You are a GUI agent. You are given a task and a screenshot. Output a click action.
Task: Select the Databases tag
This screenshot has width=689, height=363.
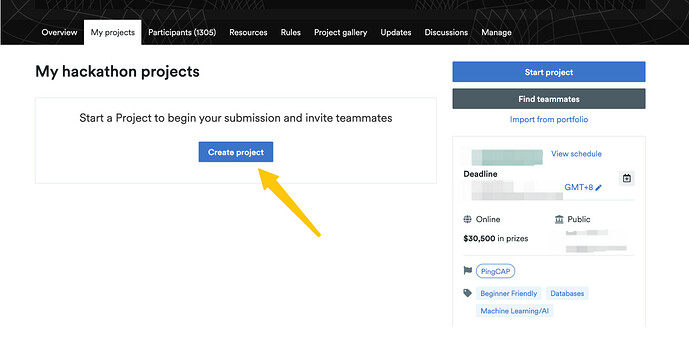click(567, 294)
